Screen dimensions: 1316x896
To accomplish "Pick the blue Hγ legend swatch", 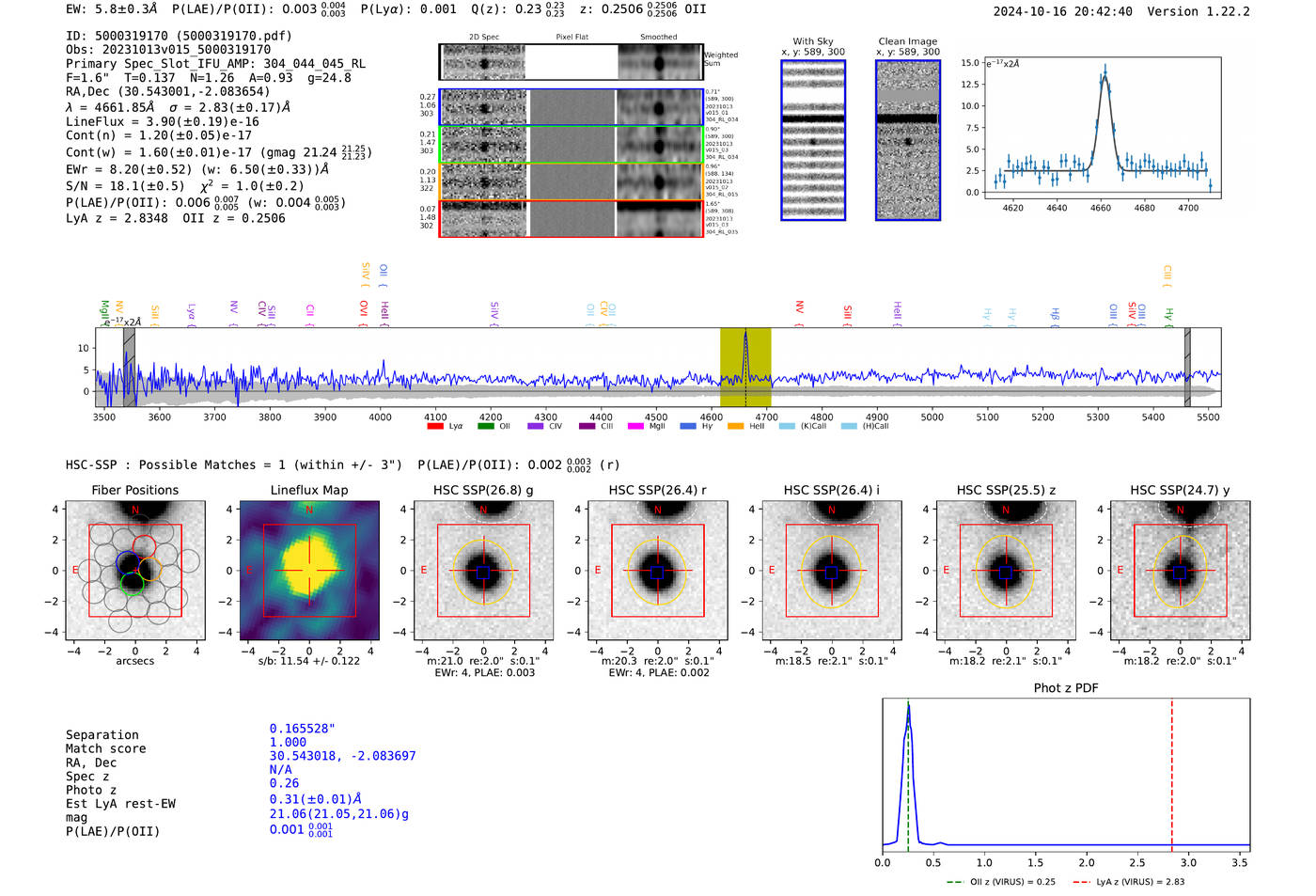I will pos(688,426).
